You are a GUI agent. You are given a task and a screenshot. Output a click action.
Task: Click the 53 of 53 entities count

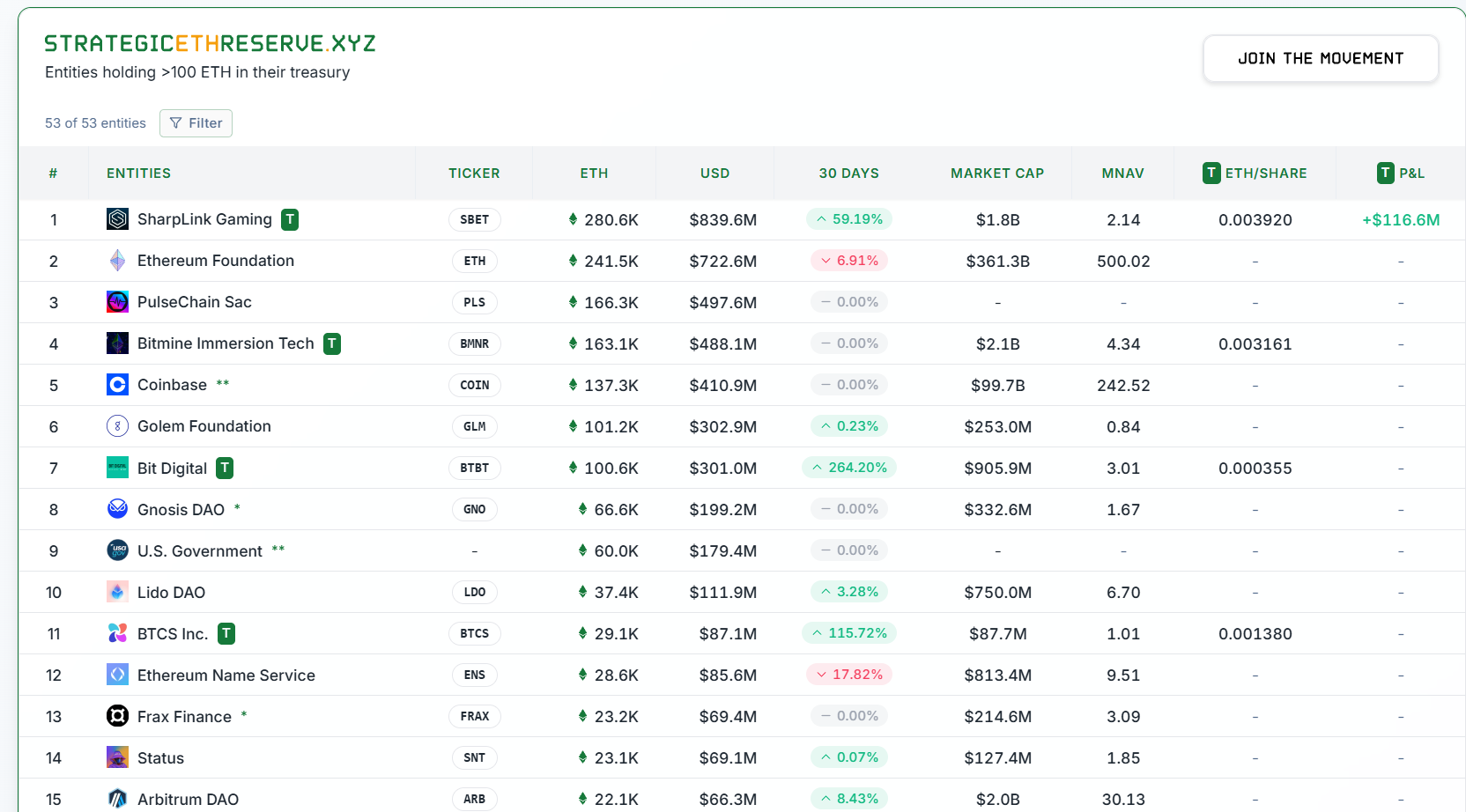click(x=95, y=123)
